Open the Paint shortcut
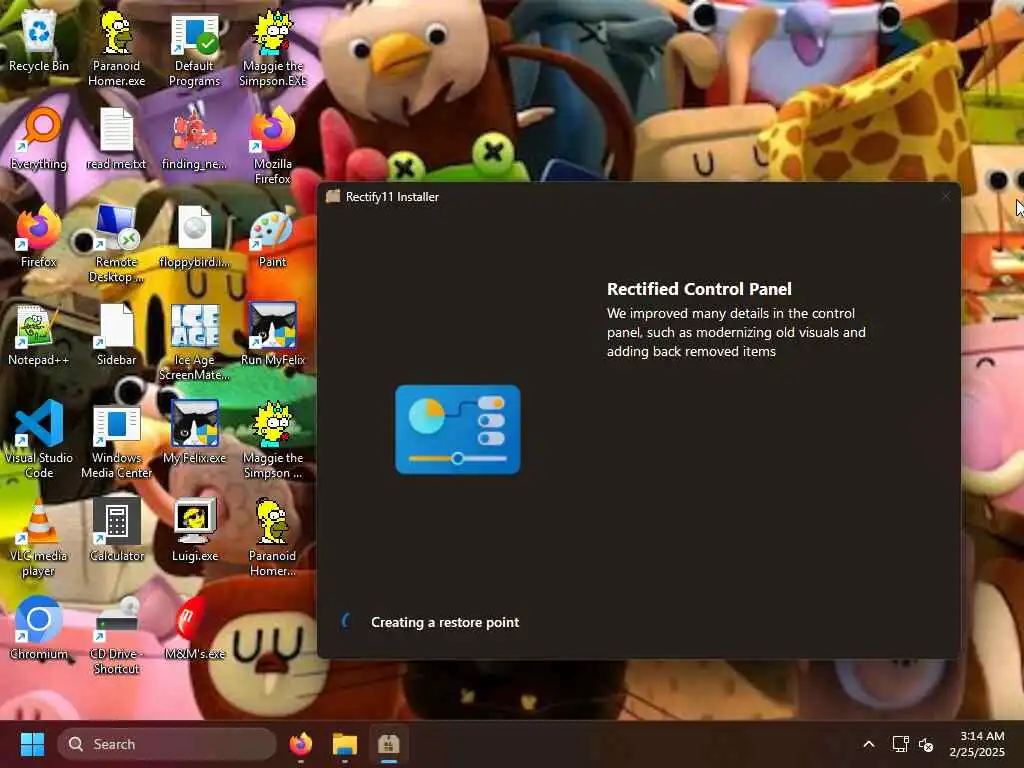 (273, 236)
